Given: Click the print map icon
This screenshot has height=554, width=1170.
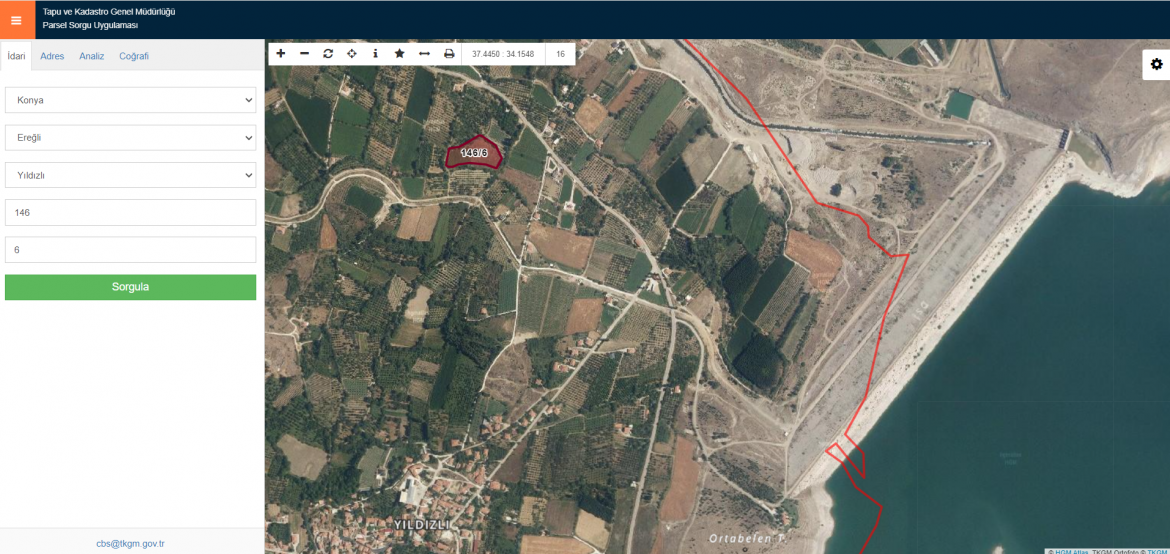Looking at the screenshot, I should pyautogui.click(x=449, y=53).
